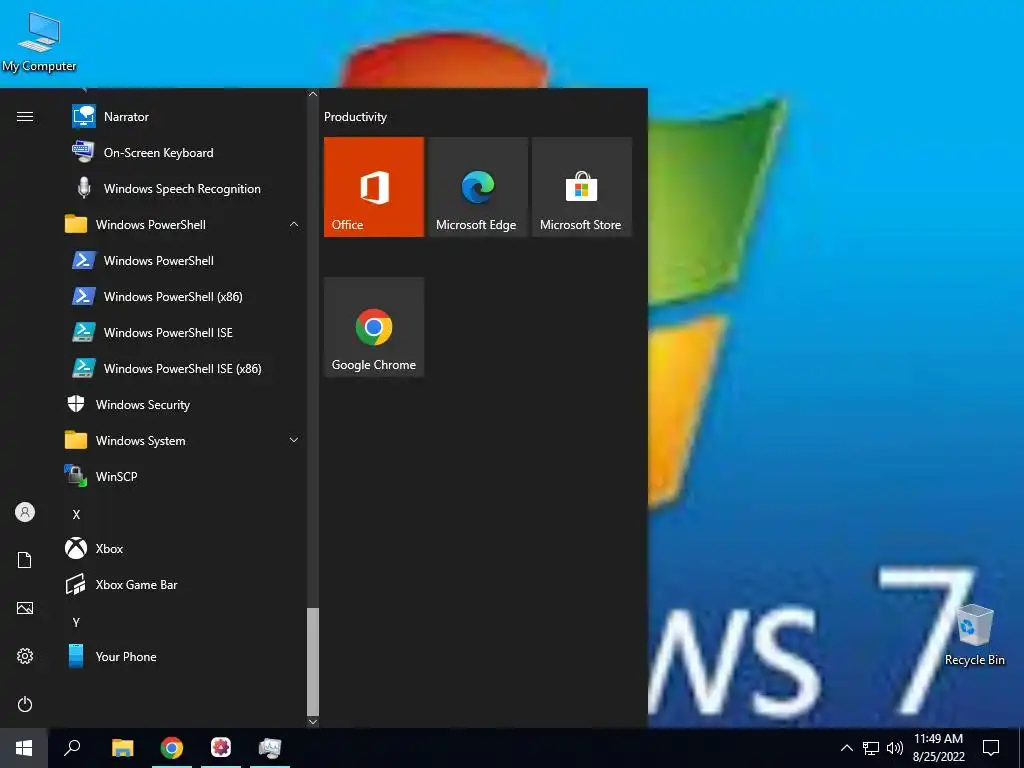Show hidden system tray icons
Image resolution: width=1024 pixels, height=768 pixels.
pos(846,748)
